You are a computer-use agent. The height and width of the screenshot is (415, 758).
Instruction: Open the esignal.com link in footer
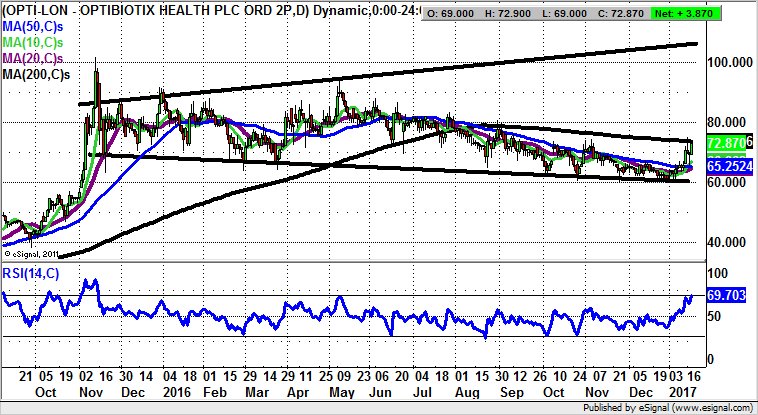coord(718,408)
